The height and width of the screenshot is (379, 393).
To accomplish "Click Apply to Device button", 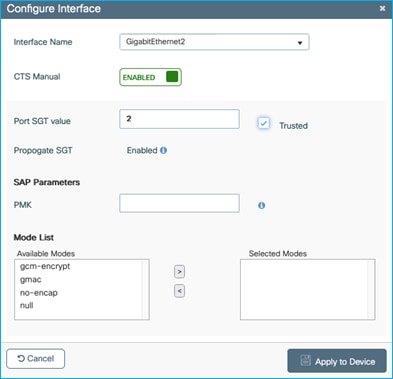I will click(x=337, y=361).
